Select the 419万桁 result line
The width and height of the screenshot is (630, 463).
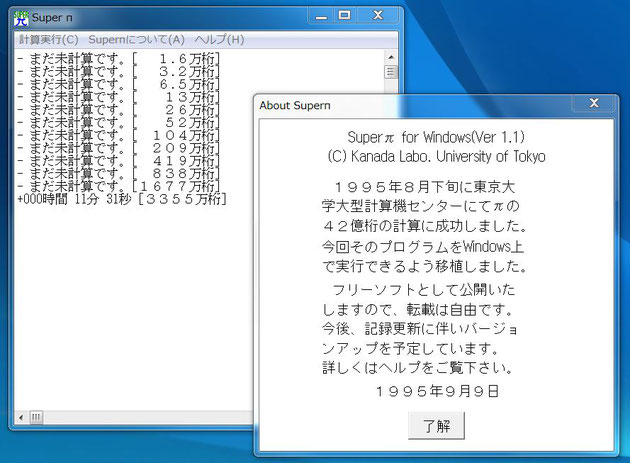119,161
